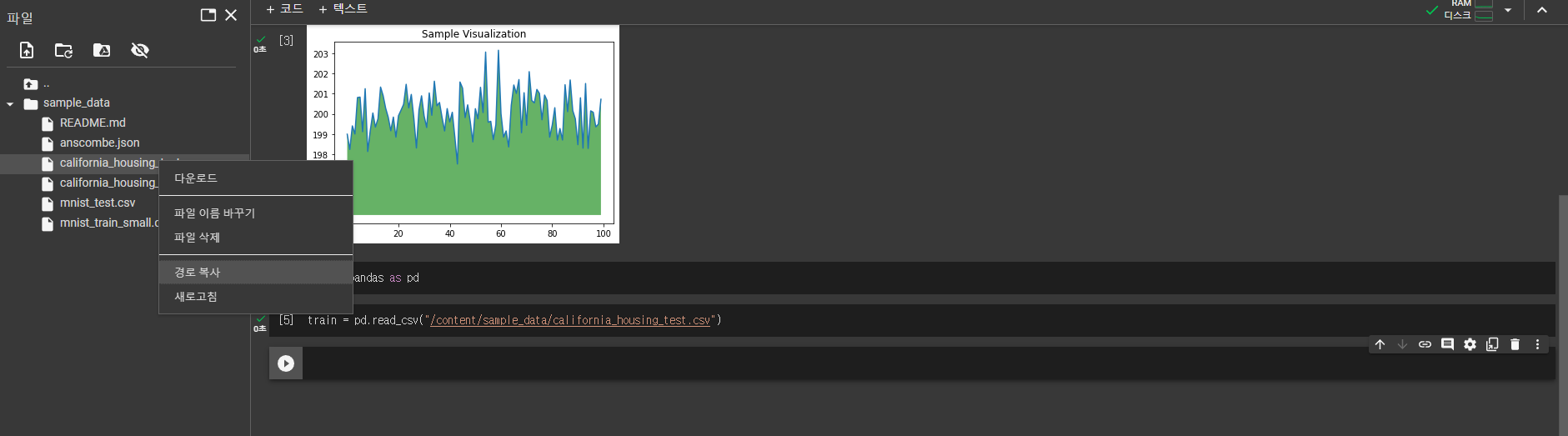The width and height of the screenshot is (1568, 436).
Task: Choose 경로 복사 from context menu
Action: (256, 273)
